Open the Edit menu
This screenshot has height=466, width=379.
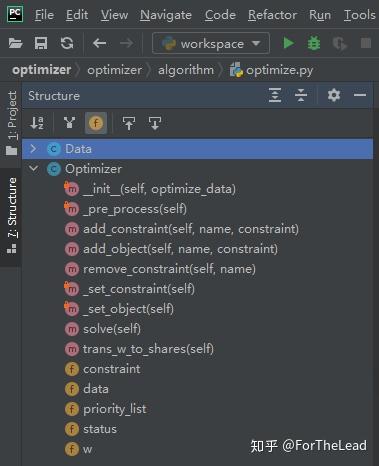(x=77, y=15)
